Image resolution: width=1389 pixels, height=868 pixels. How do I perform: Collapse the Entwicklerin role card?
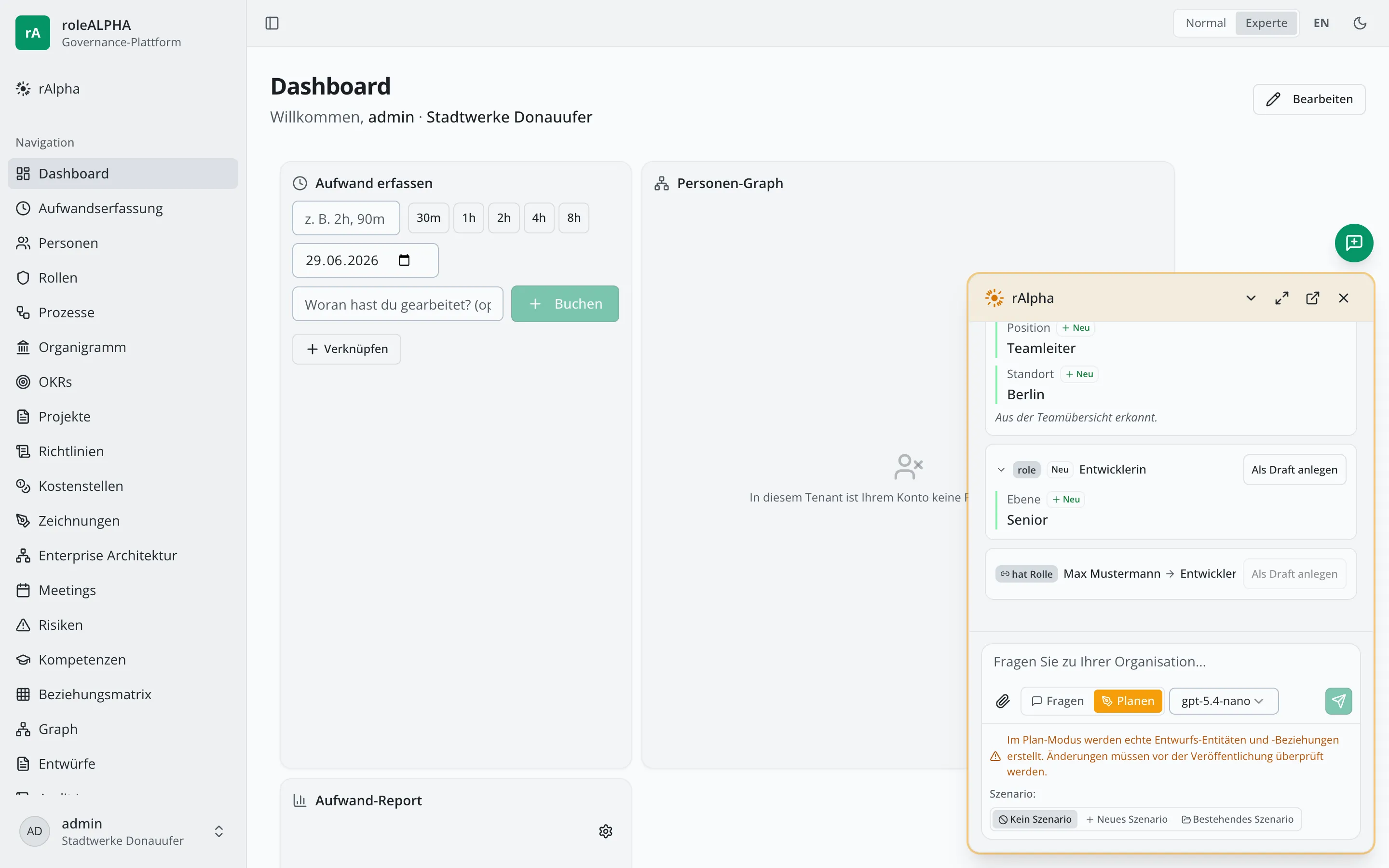[1001, 470]
